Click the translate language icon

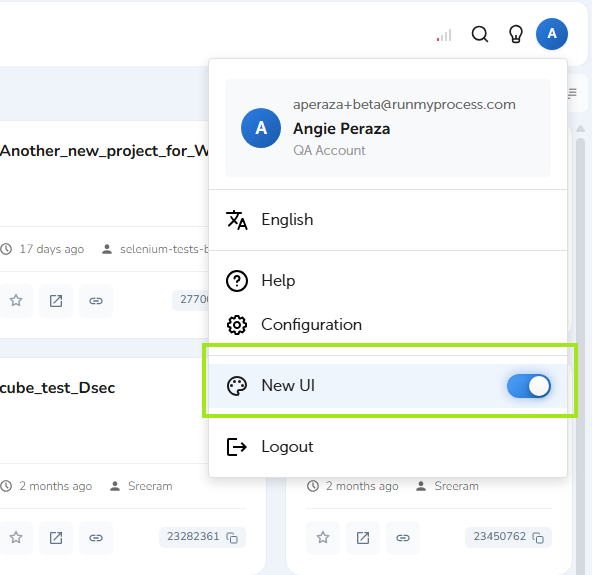coord(237,220)
